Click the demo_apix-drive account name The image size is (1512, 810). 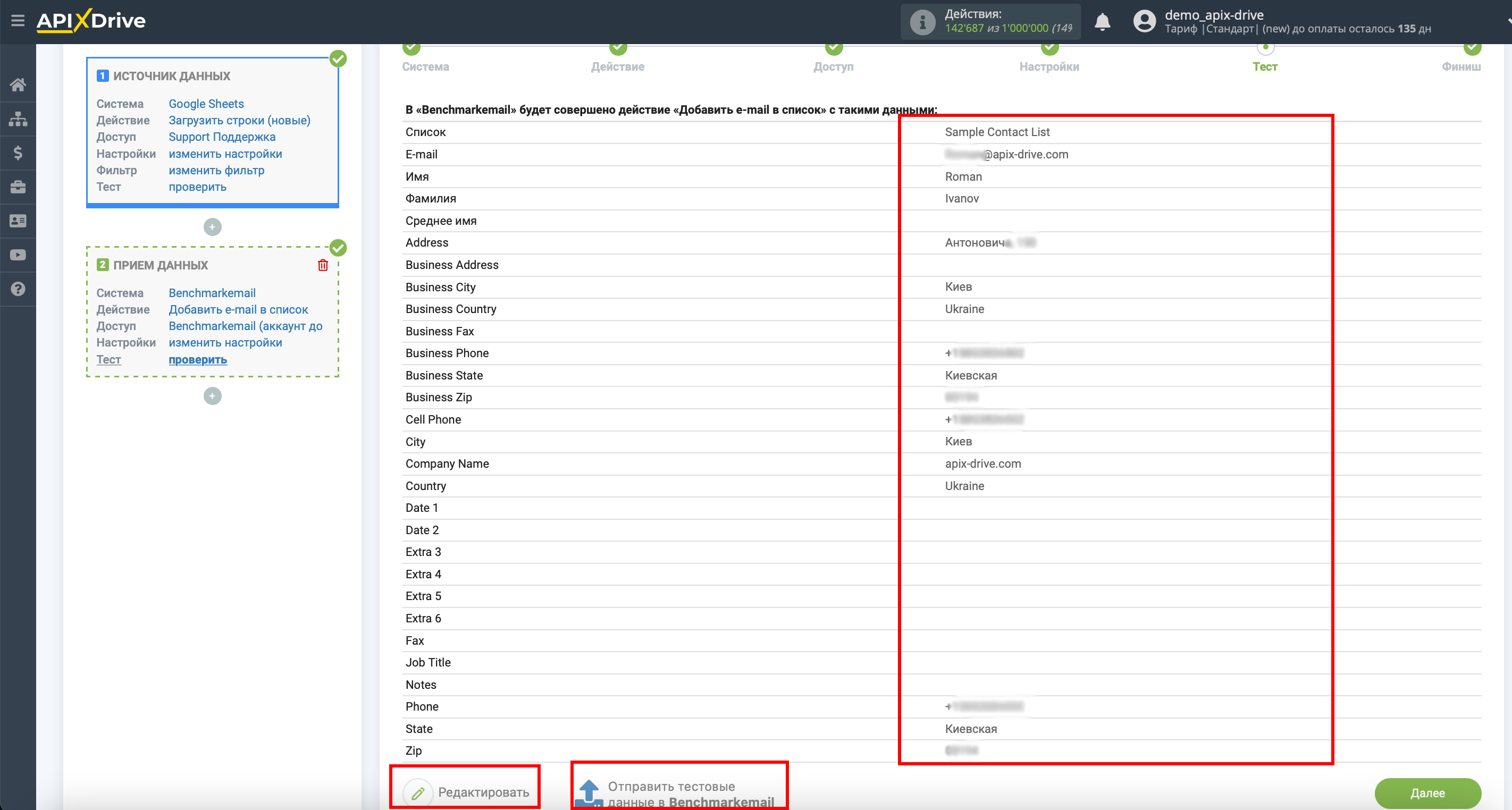(x=1214, y=15)
